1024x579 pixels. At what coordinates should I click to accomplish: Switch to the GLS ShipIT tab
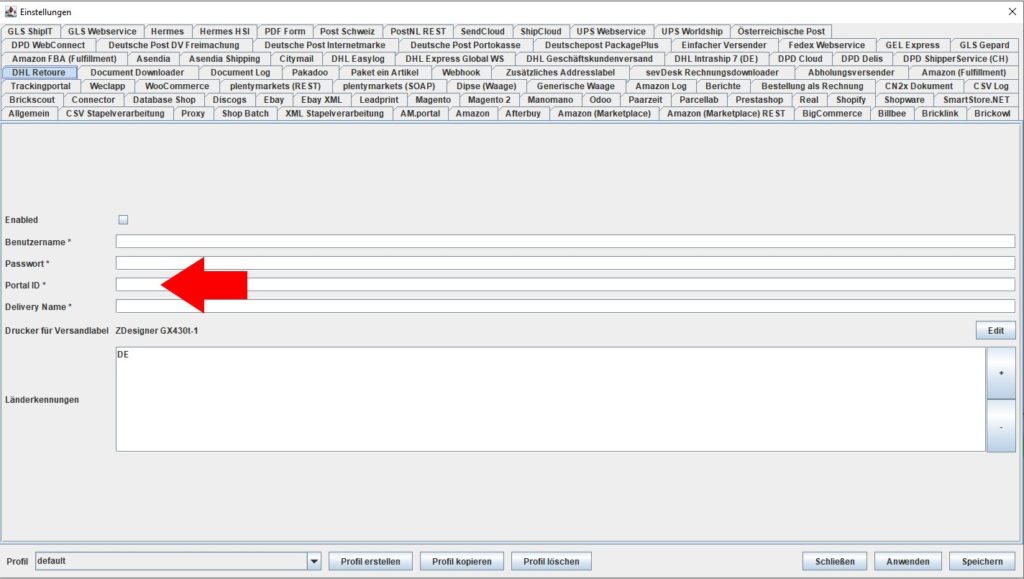(30, 31)
